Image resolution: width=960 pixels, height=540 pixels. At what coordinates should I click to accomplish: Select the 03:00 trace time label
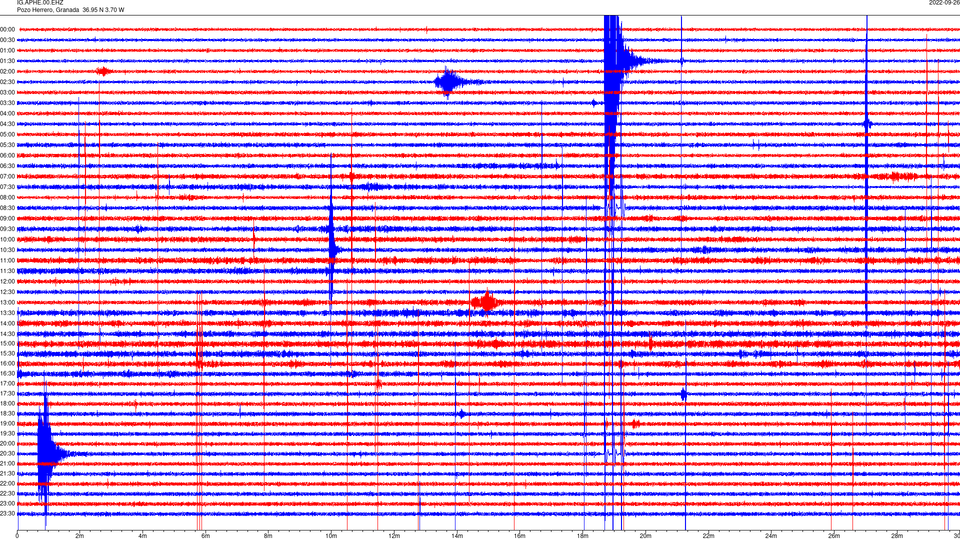coord(8,92)
